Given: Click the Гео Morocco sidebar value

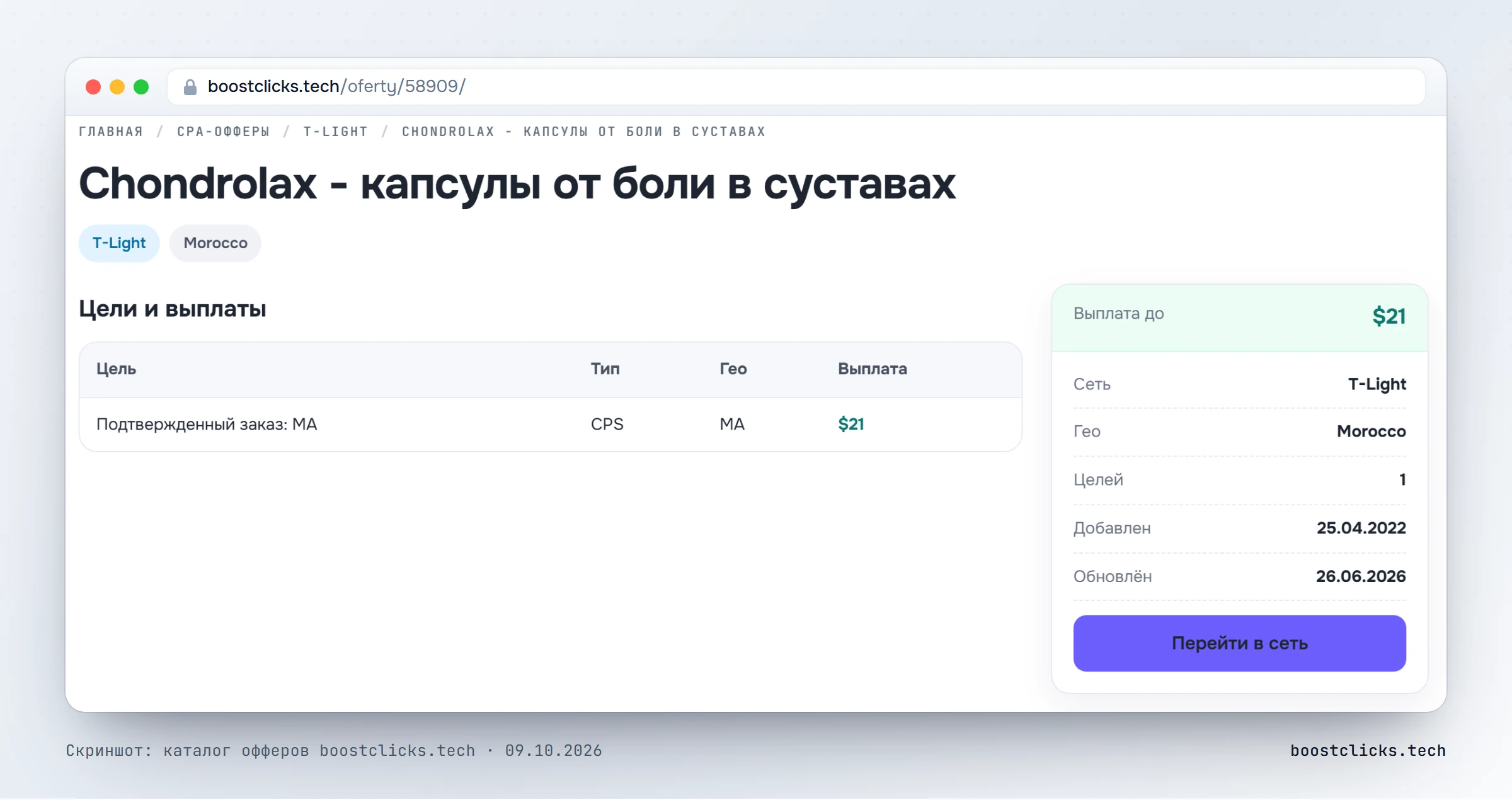Looking at the screenshot, I should (1371, 432).
